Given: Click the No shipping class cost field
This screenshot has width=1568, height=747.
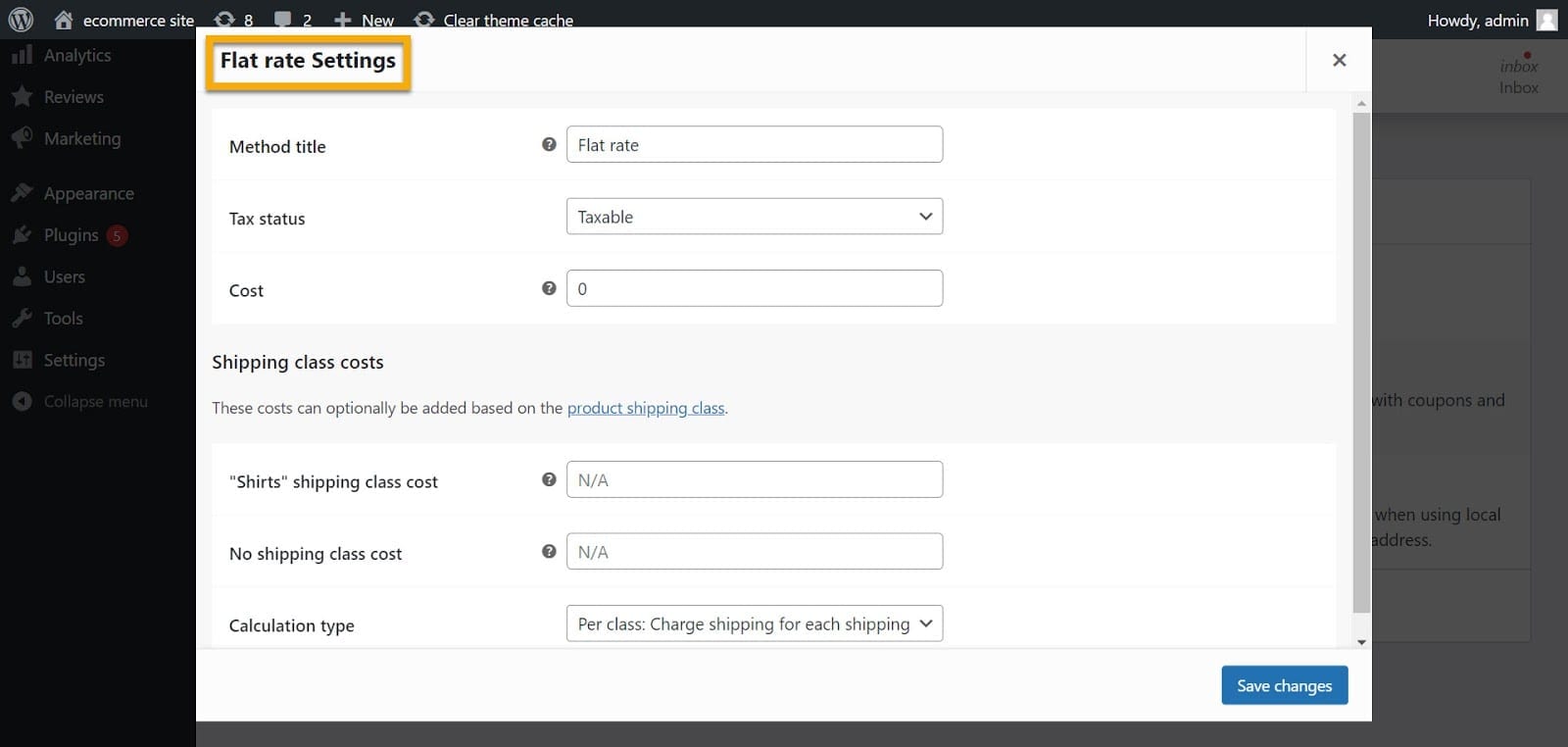Looking at the screenshot, I should 755,551.
